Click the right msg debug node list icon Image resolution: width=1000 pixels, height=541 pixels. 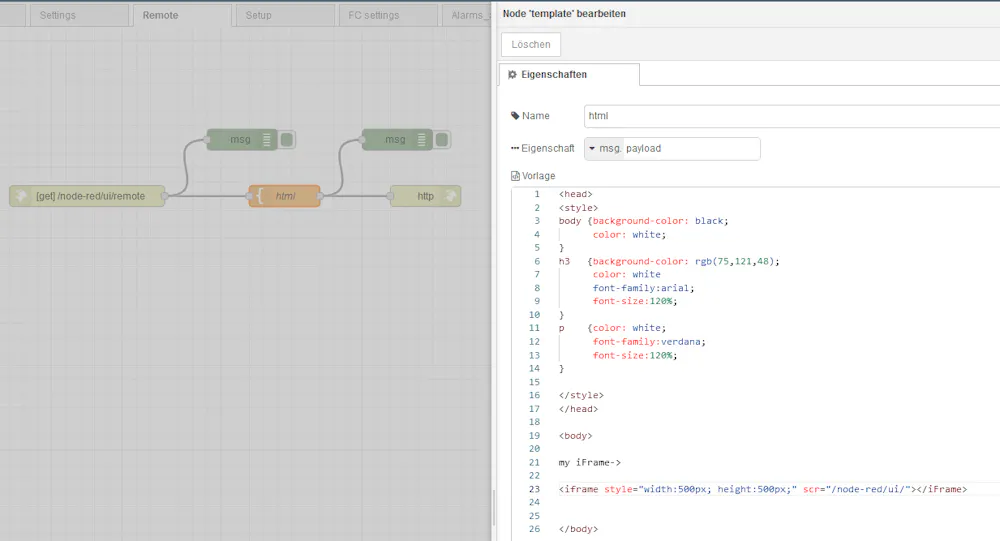[422, 140]
